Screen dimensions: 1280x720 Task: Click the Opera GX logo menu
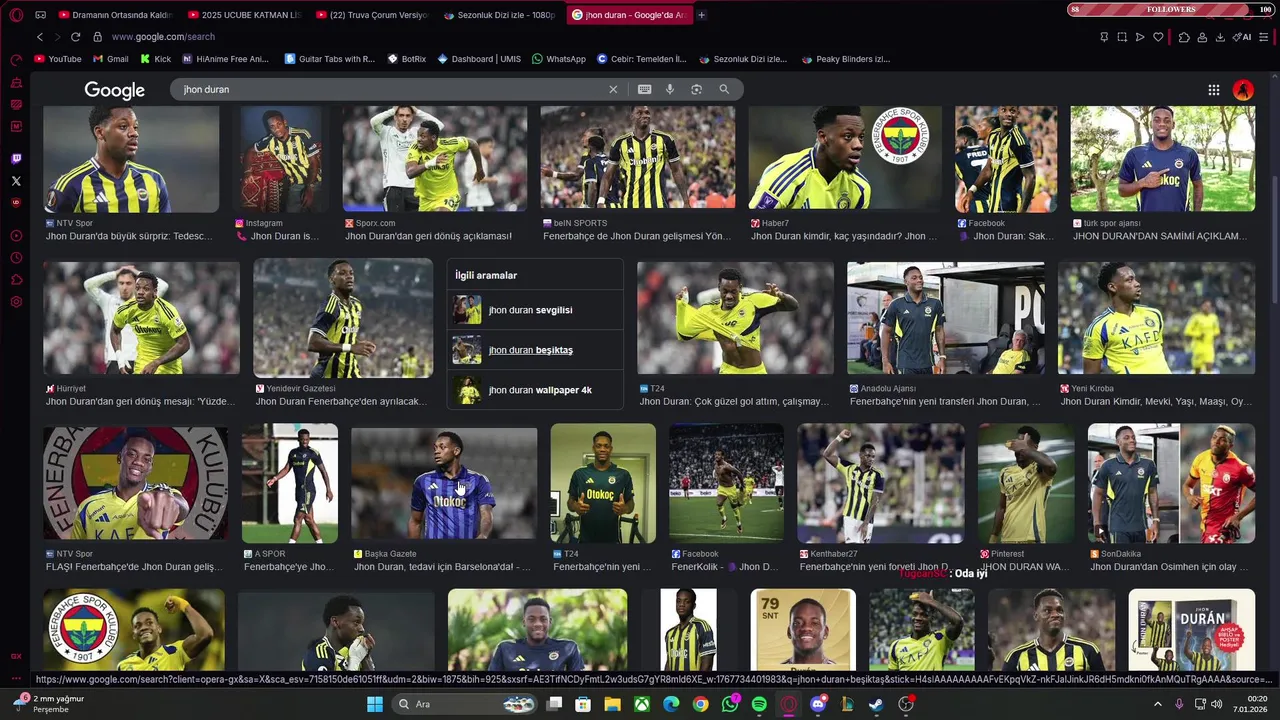[x=16, y=15]
